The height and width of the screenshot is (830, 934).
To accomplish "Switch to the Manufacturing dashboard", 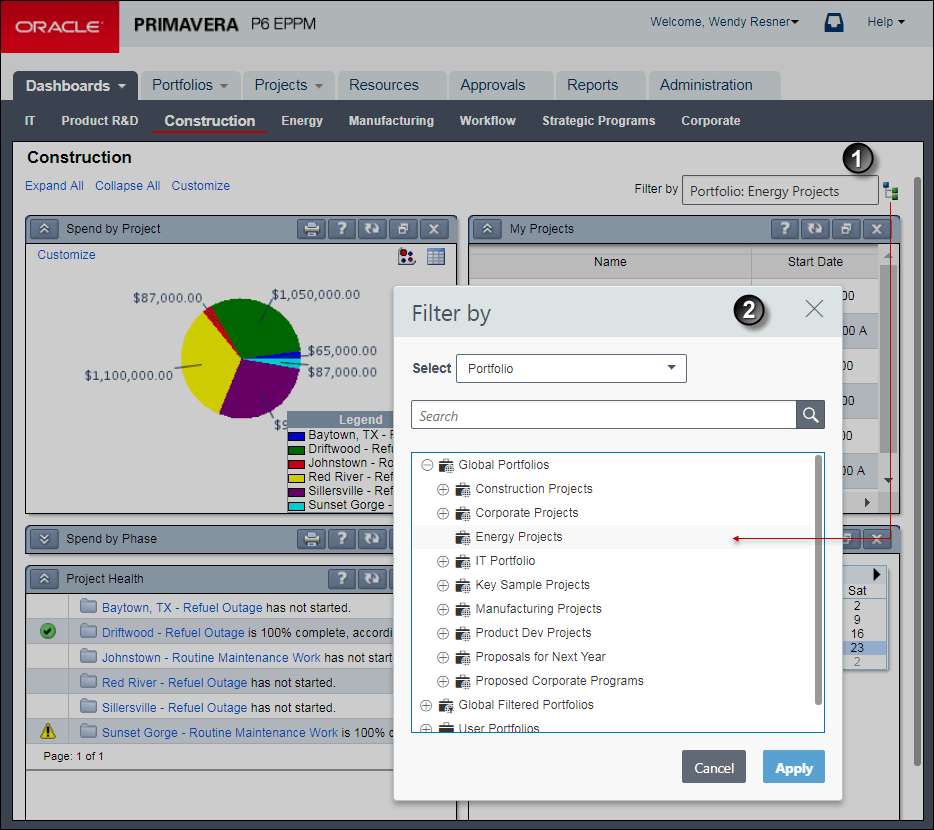I will point(391,121).
